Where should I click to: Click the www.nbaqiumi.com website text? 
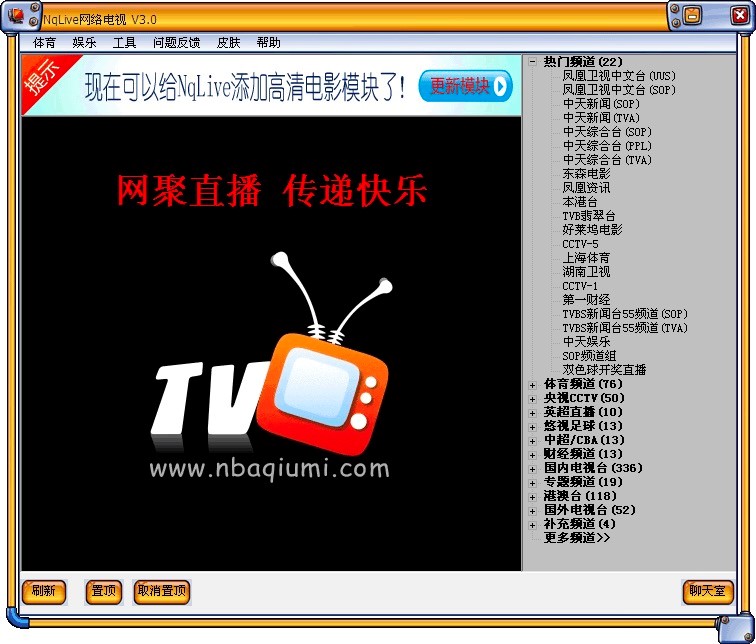269,469
